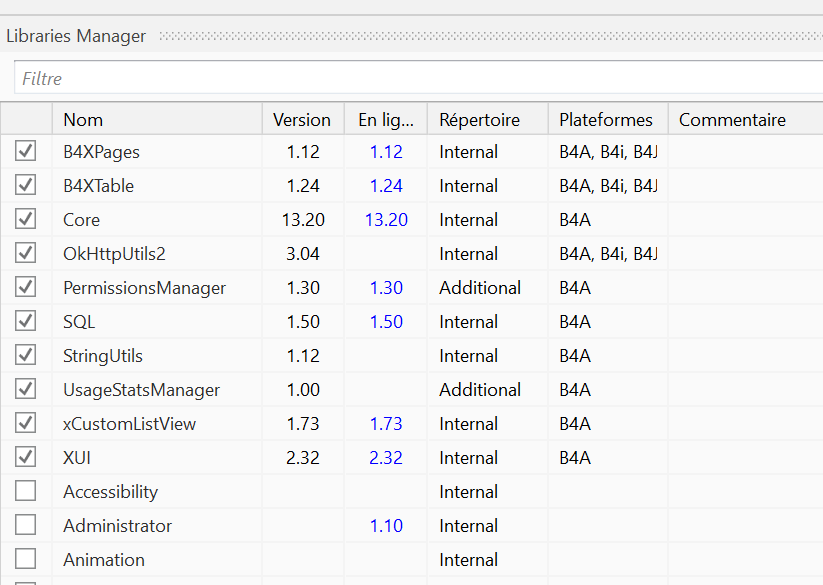Viewport: 823px width, 585px height.
Task: Select the B4XTable library name
Action: tap(98, 186)
